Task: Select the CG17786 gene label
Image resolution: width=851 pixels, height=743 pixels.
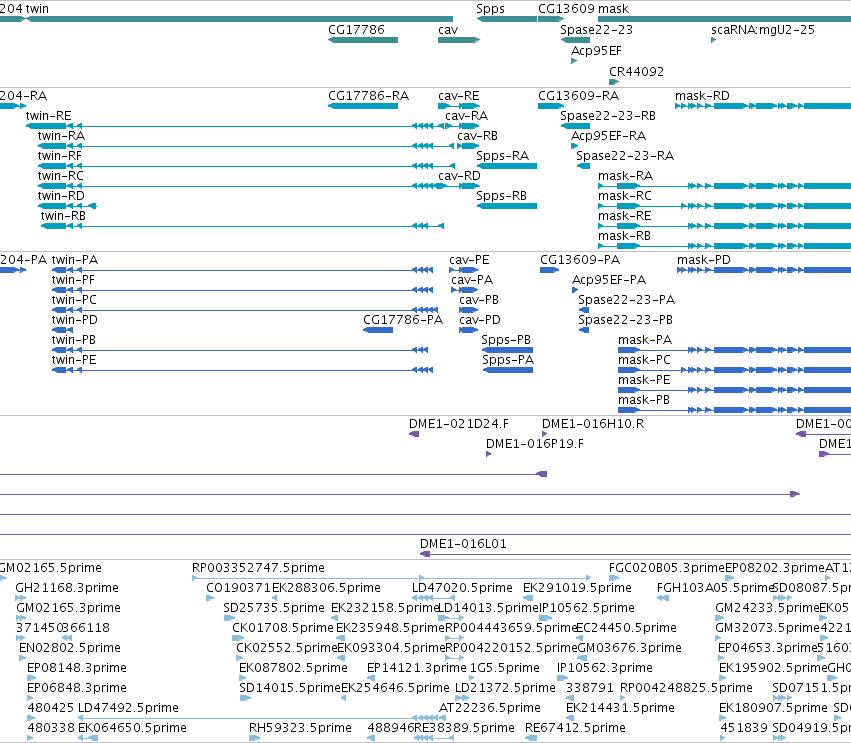Action: 356,30
